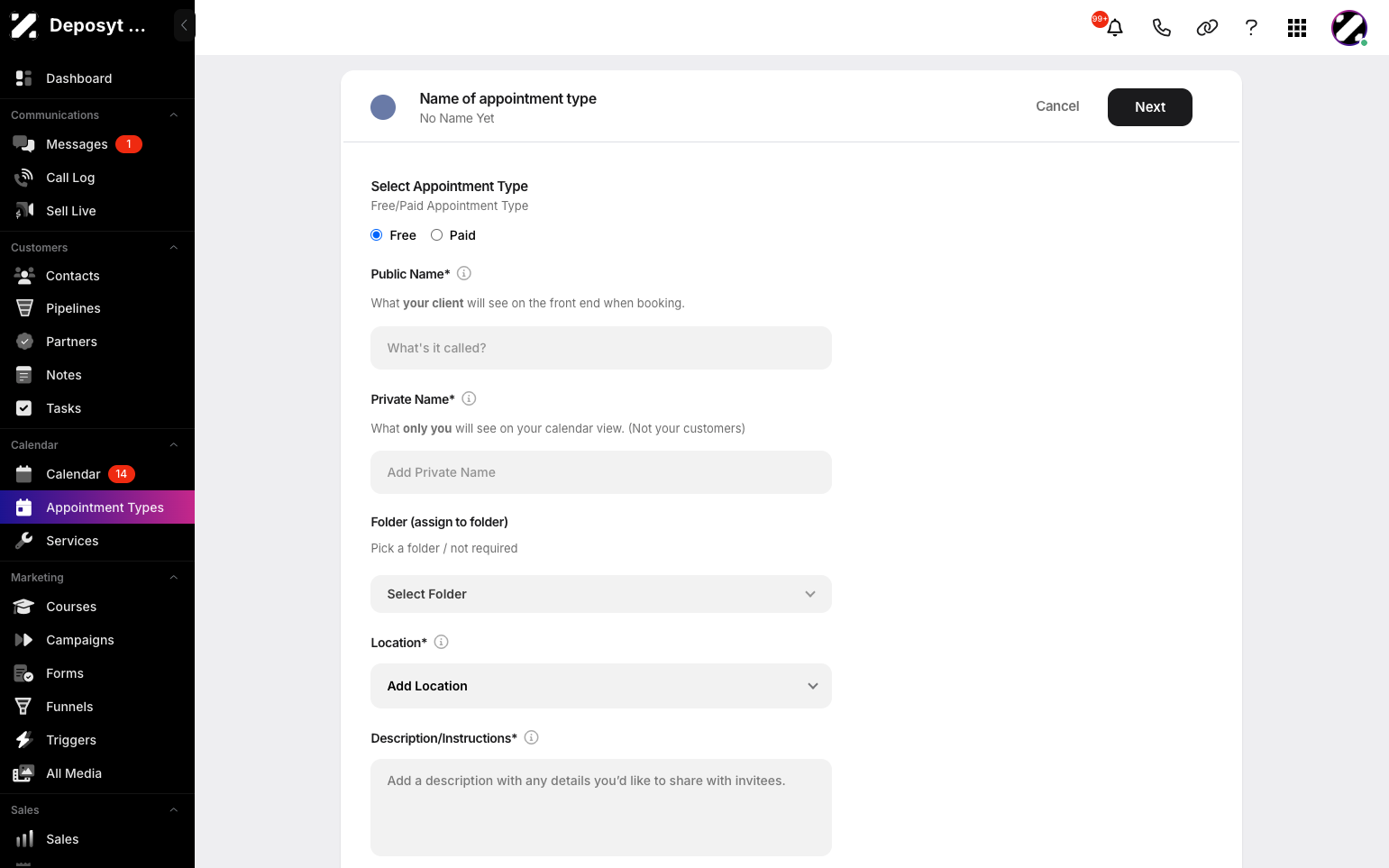The width and height of the screenshot is (1389, 868).
Task: Click the Sales bar chart icon
Action: click(x=24, y=839)
